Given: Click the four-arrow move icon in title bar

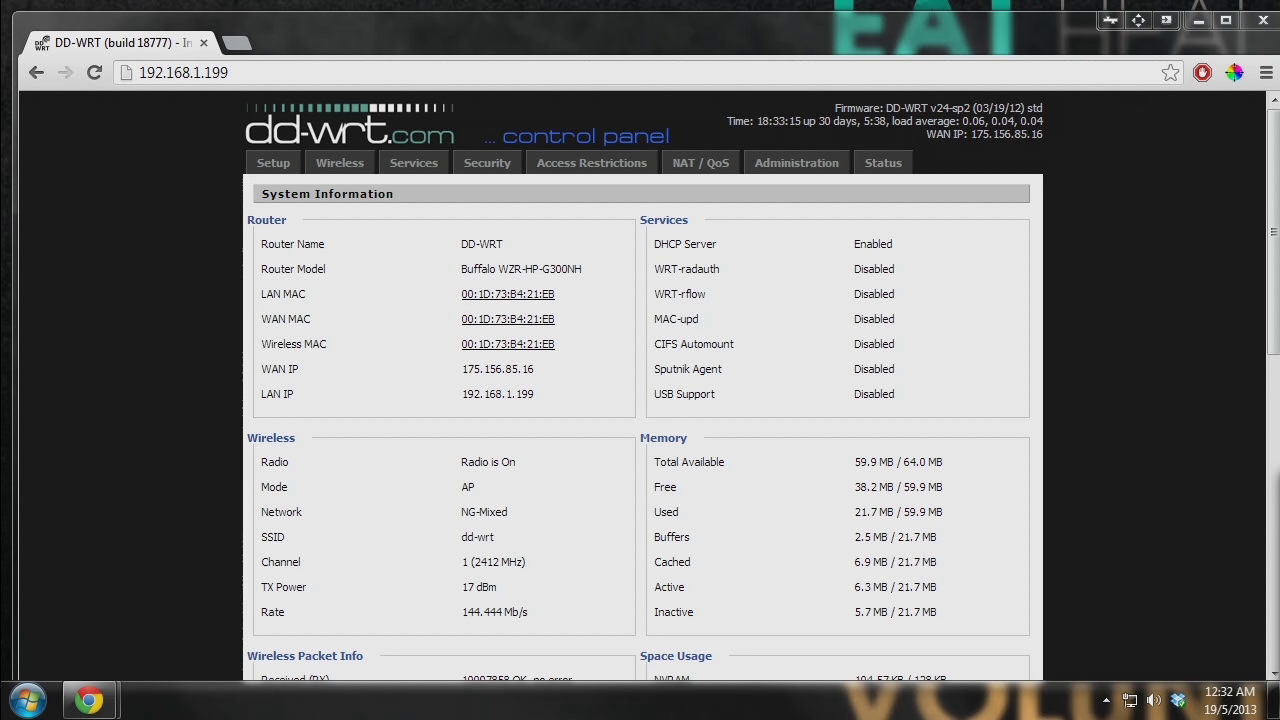Looking at the screenshot, I should (1138, 20).
